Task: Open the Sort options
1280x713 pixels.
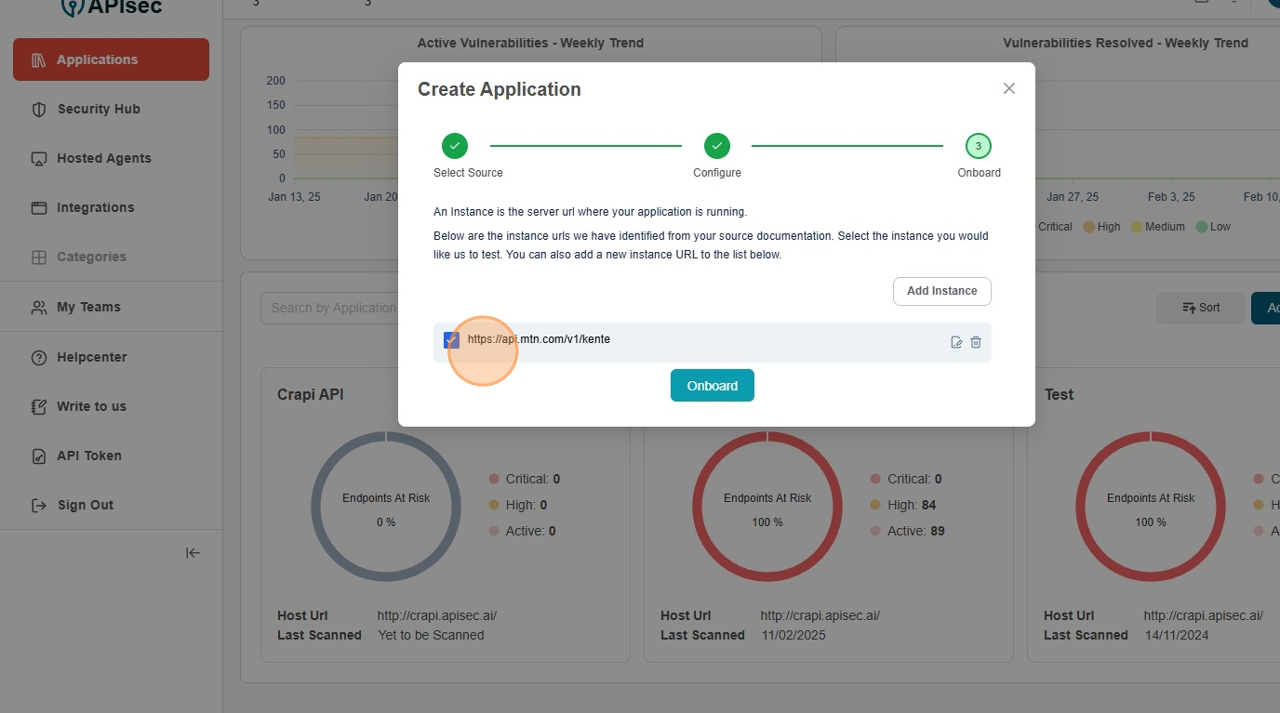Action: pos(1200,308)
